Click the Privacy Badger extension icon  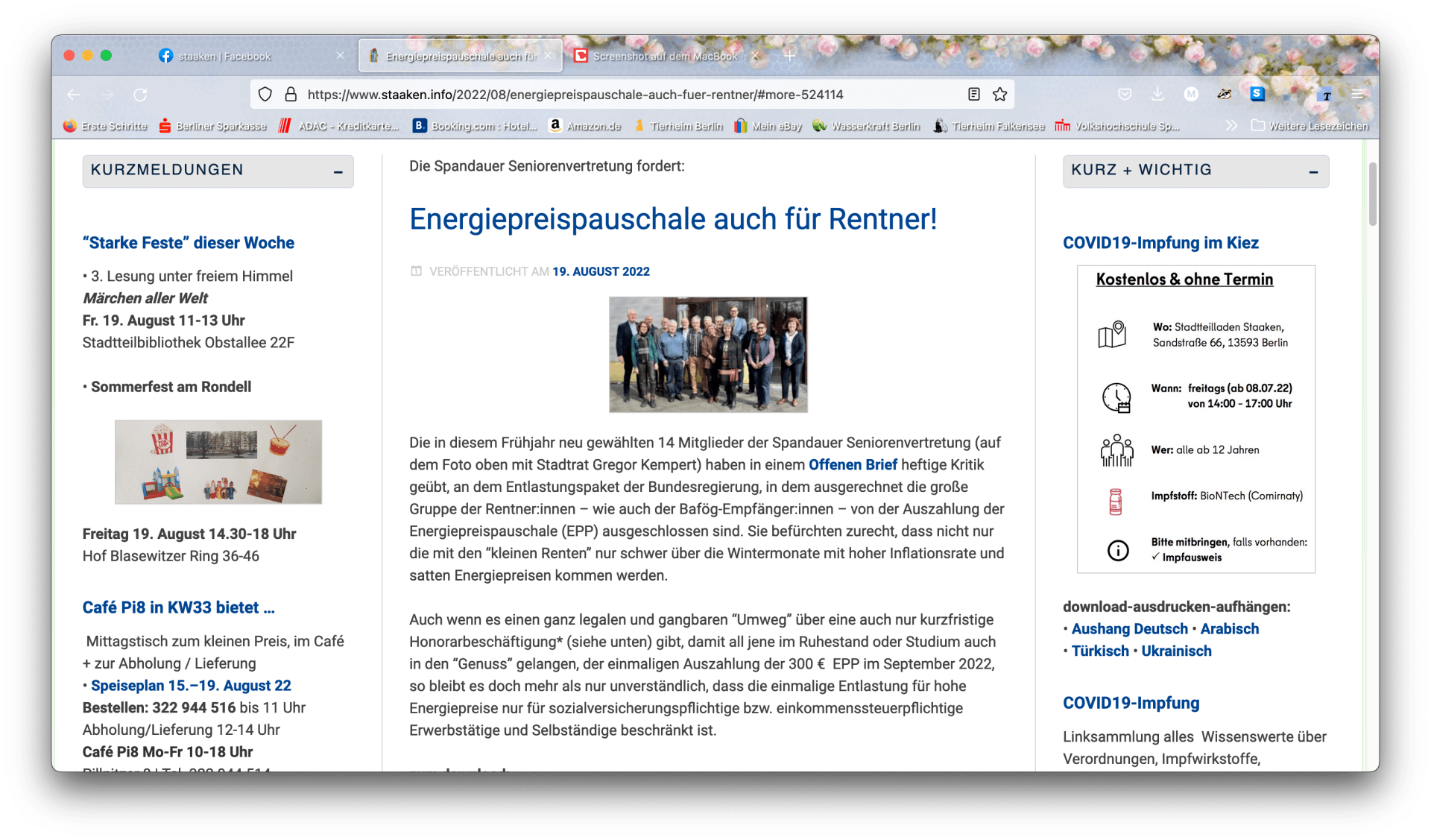(x=1224, y=95)
